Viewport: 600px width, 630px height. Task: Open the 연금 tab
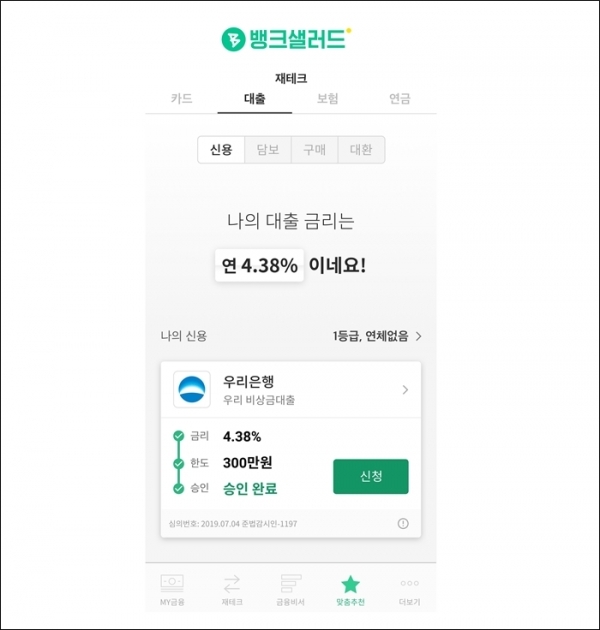(400, 98)
